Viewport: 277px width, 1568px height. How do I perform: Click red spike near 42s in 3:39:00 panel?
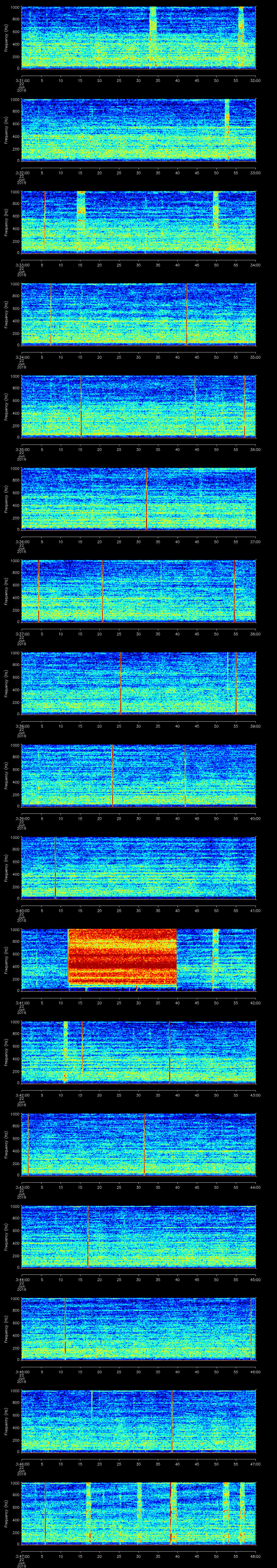[185, 775]
